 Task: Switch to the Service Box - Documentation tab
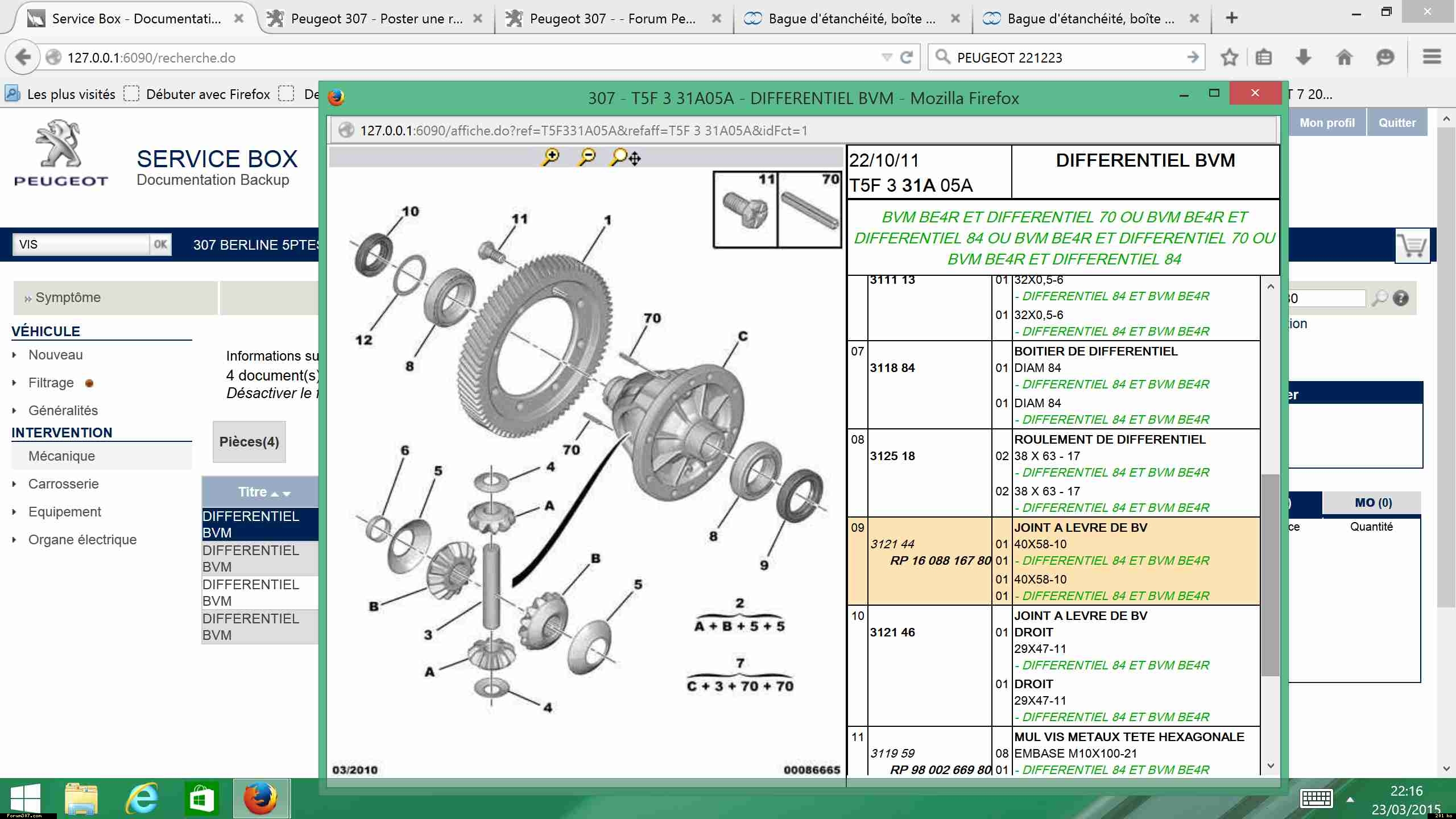[136, 18]
